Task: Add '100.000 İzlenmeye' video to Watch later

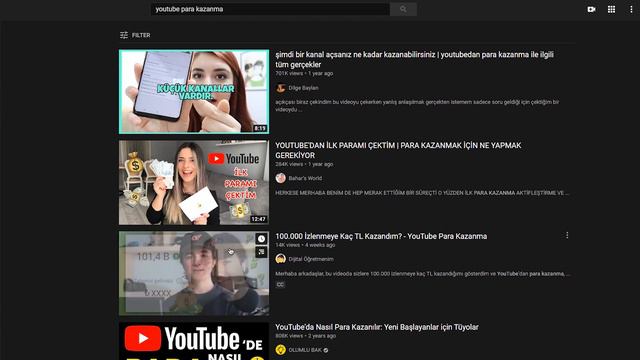Action: click(x=261, y=239)
